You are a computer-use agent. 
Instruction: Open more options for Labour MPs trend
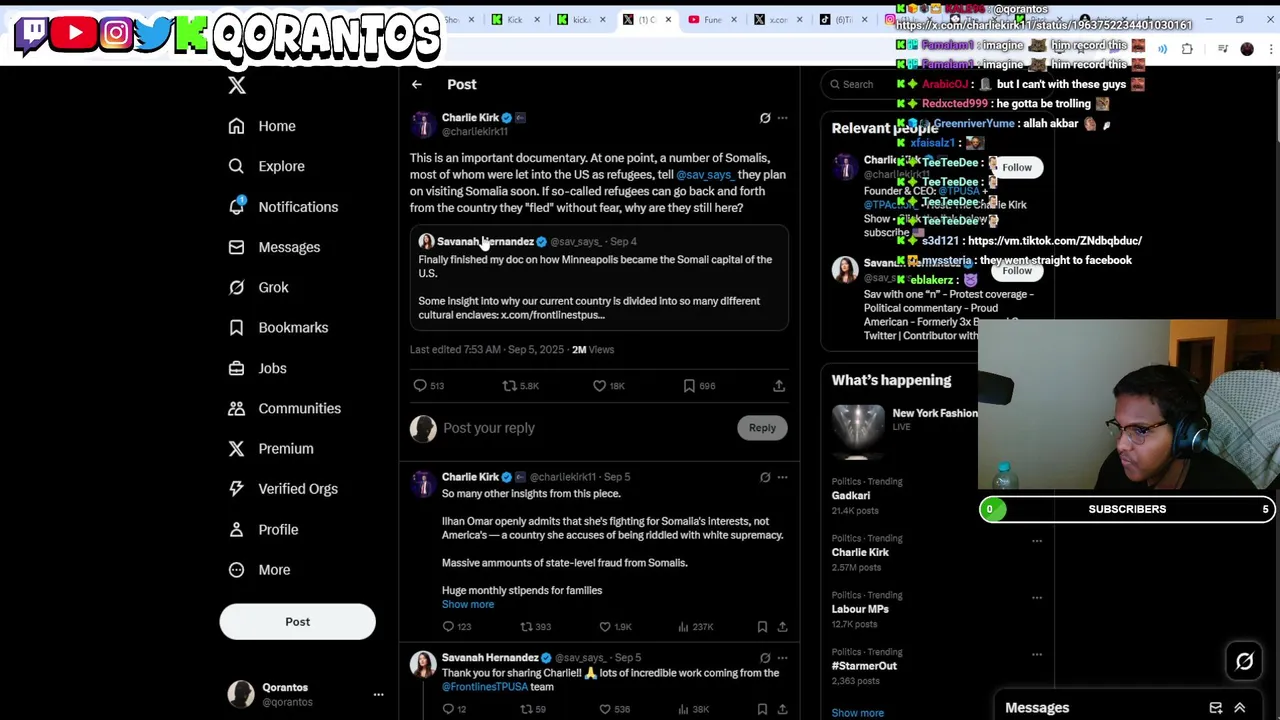point(1037,598)
